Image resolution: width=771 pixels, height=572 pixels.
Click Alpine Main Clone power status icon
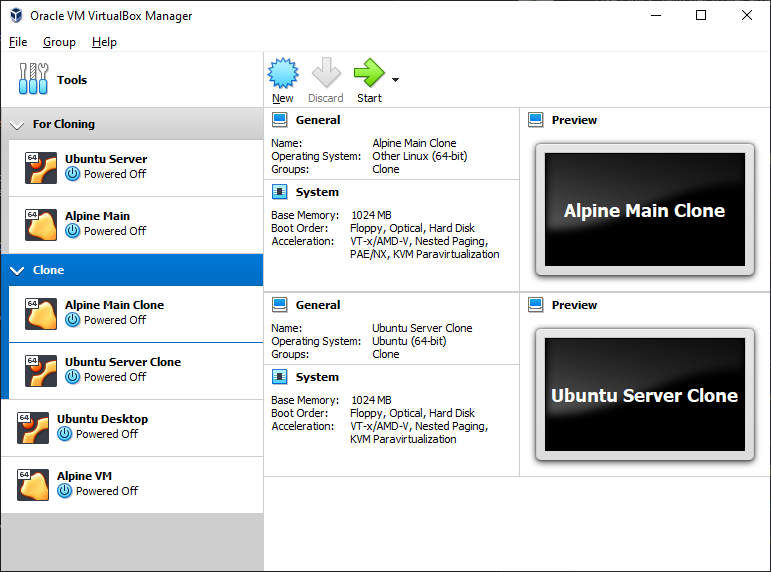[x=73, y=320]
